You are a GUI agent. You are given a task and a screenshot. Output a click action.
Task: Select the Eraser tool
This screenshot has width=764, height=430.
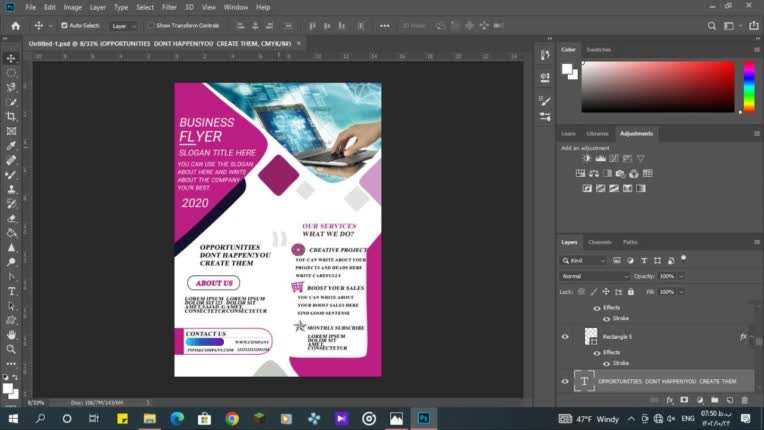[11, 219]
